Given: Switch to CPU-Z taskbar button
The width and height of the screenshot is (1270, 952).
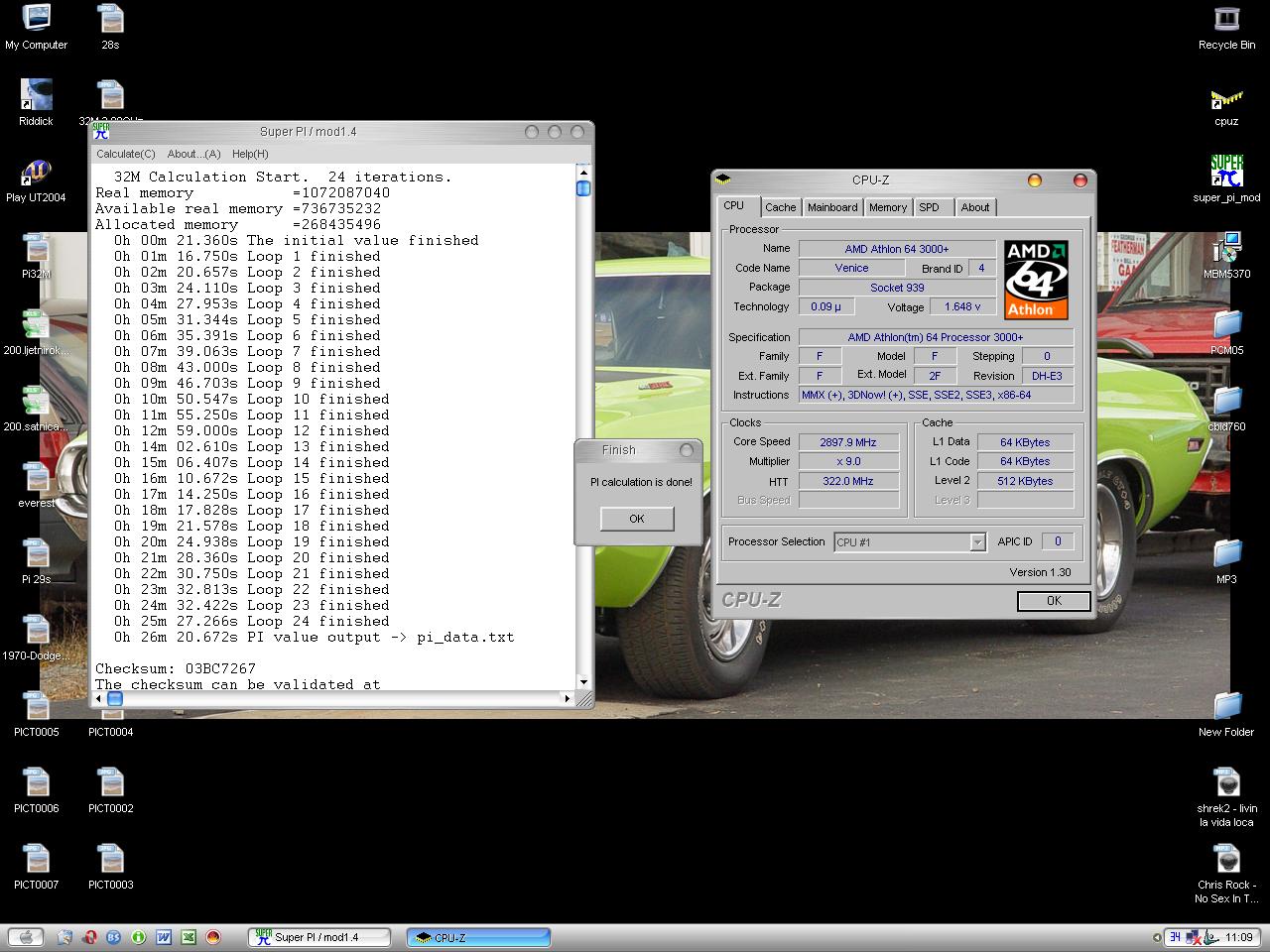Looking at the screenshot, I should [x=478, y=937].
